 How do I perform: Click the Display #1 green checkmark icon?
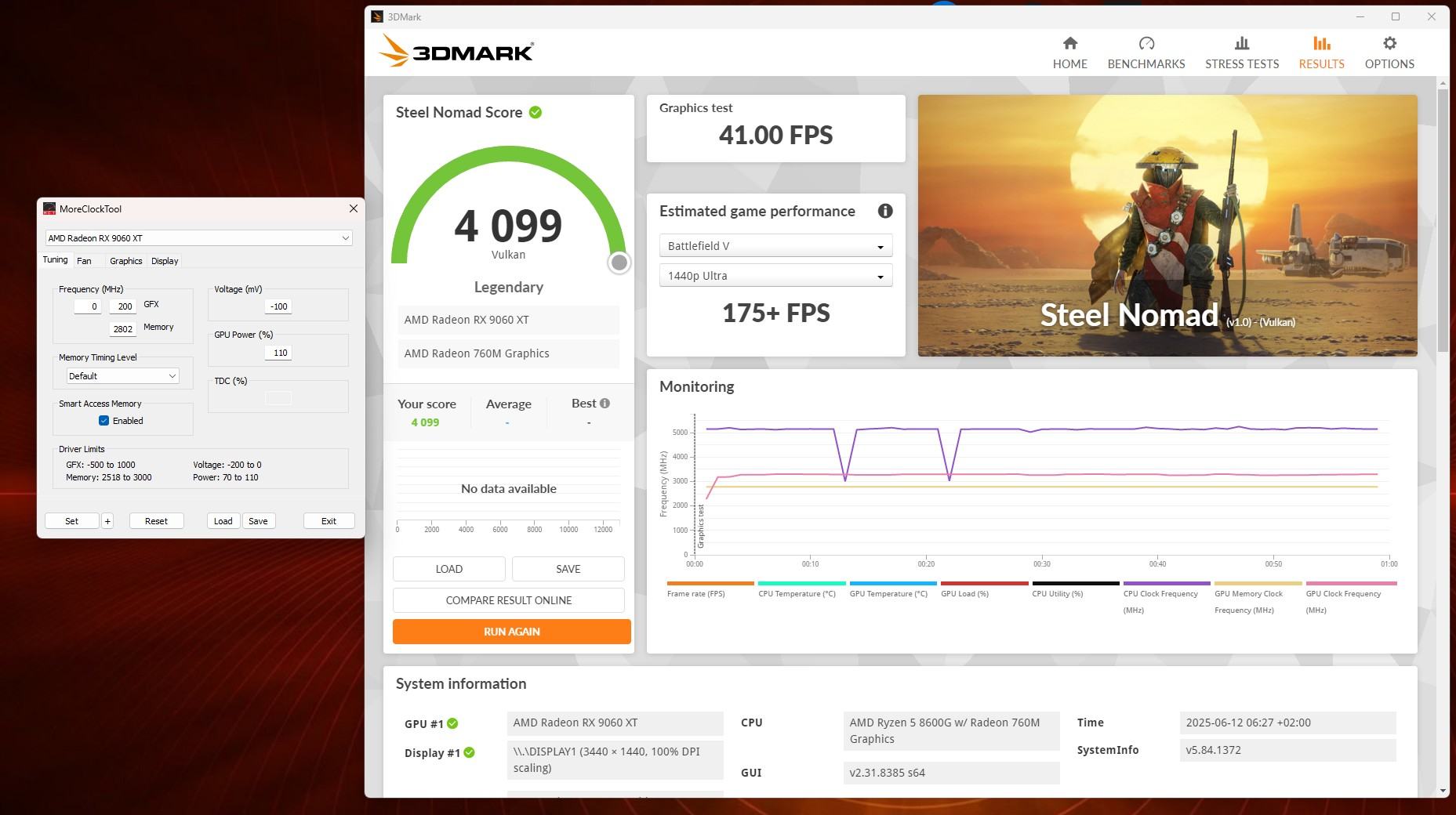click(x=469, y=752)
